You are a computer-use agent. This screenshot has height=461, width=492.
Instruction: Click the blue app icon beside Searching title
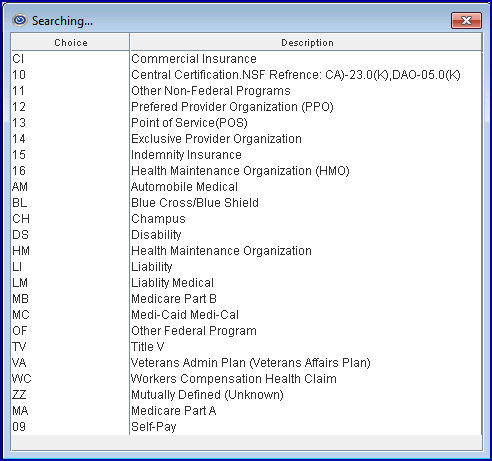(20, 20)
